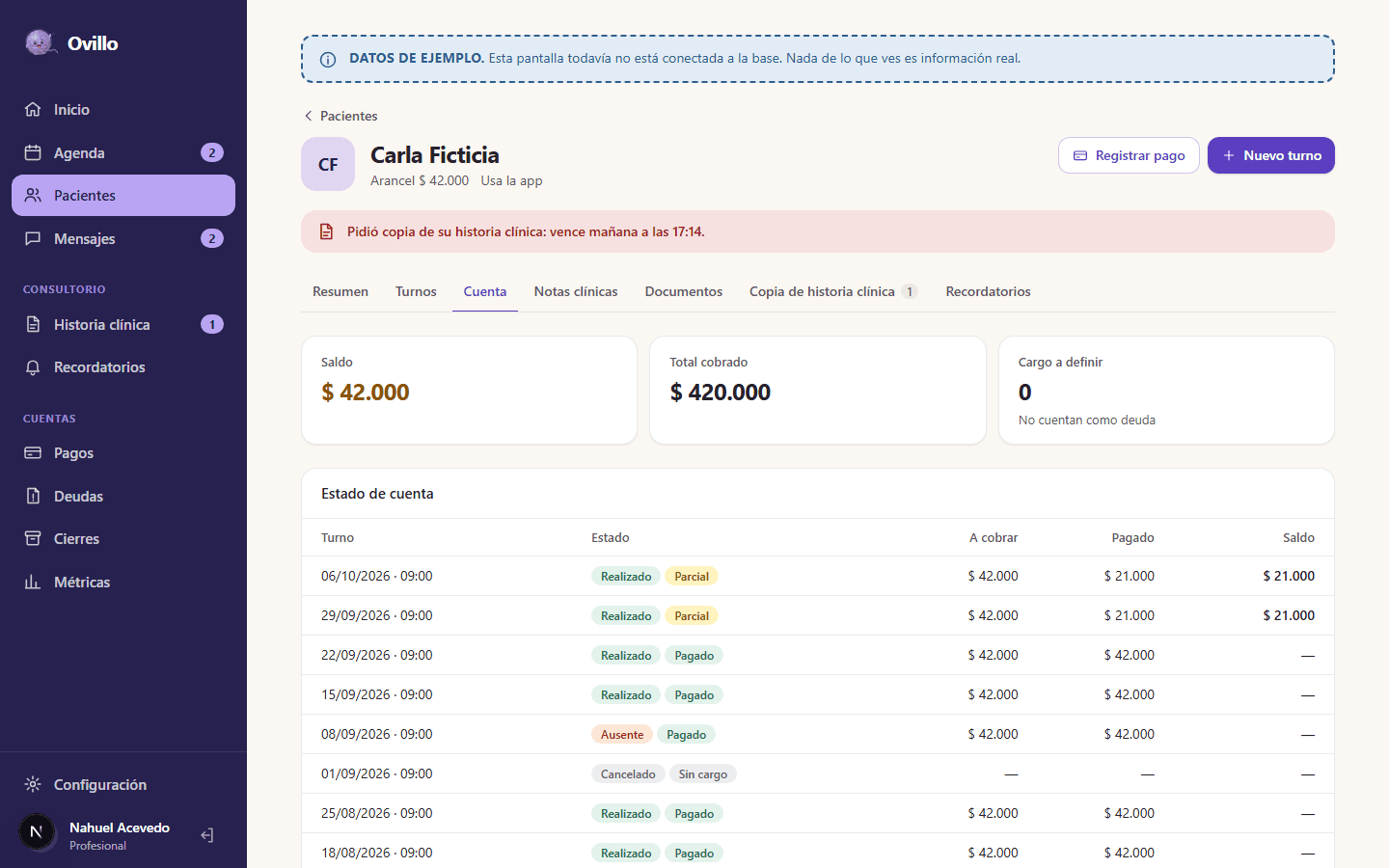This screenshot has height=868, width=1389.
Task: Click the 22/09/2026 · 09:00 turno row
Action: pyautogui.click(x=818, y=655)
